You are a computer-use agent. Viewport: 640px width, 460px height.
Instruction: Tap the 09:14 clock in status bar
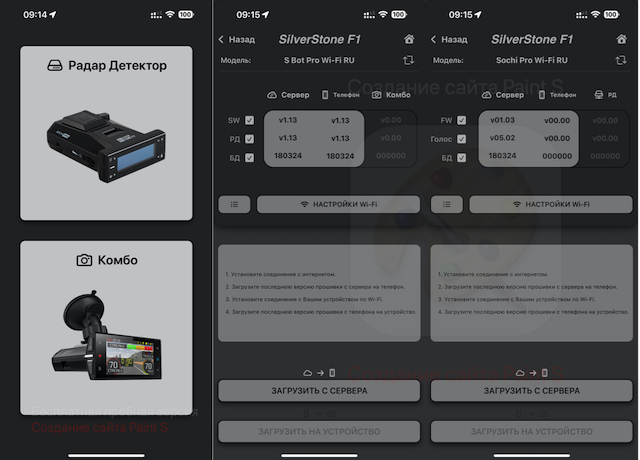coord(35,15)
